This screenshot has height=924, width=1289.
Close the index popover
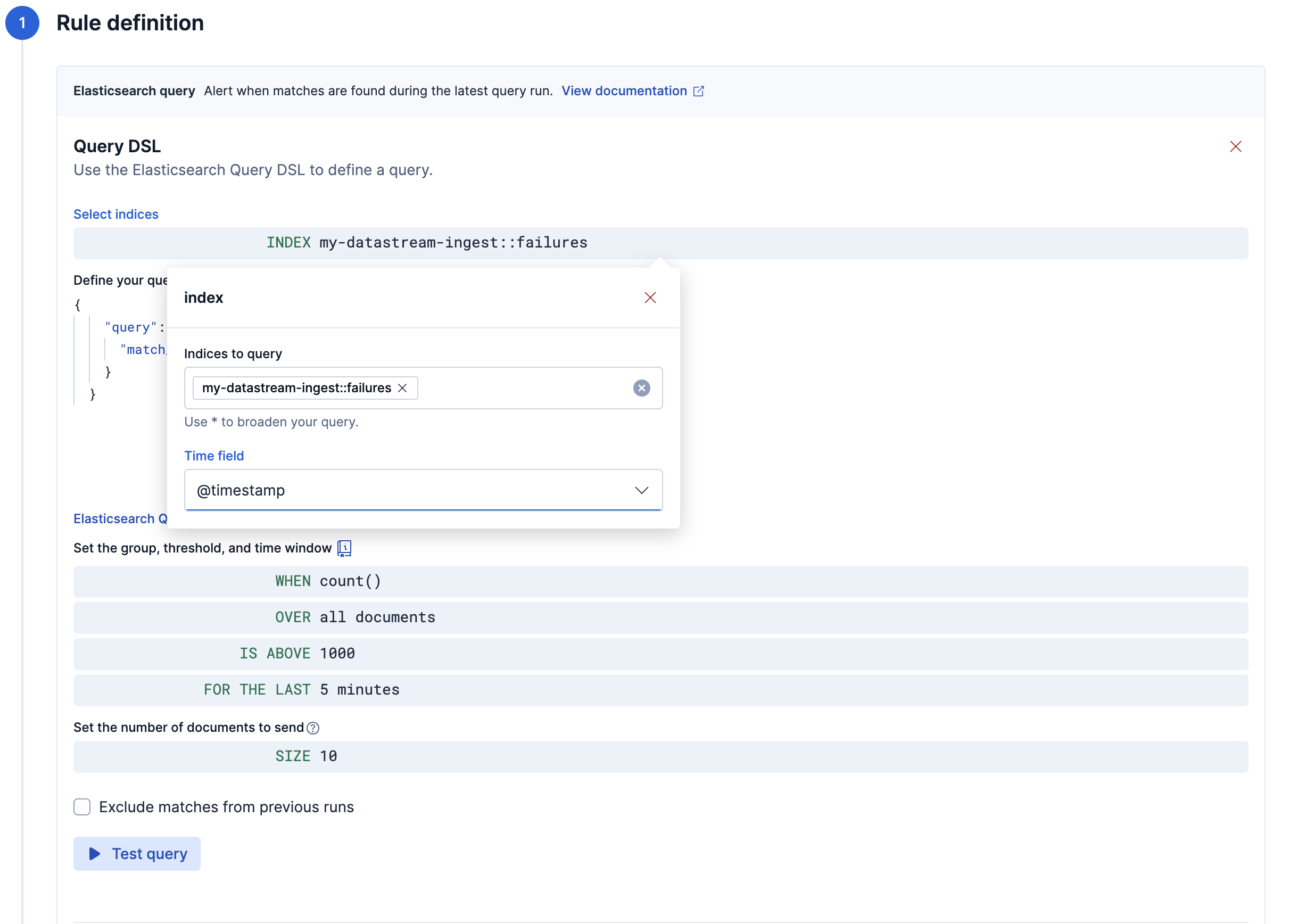(650, 297)
